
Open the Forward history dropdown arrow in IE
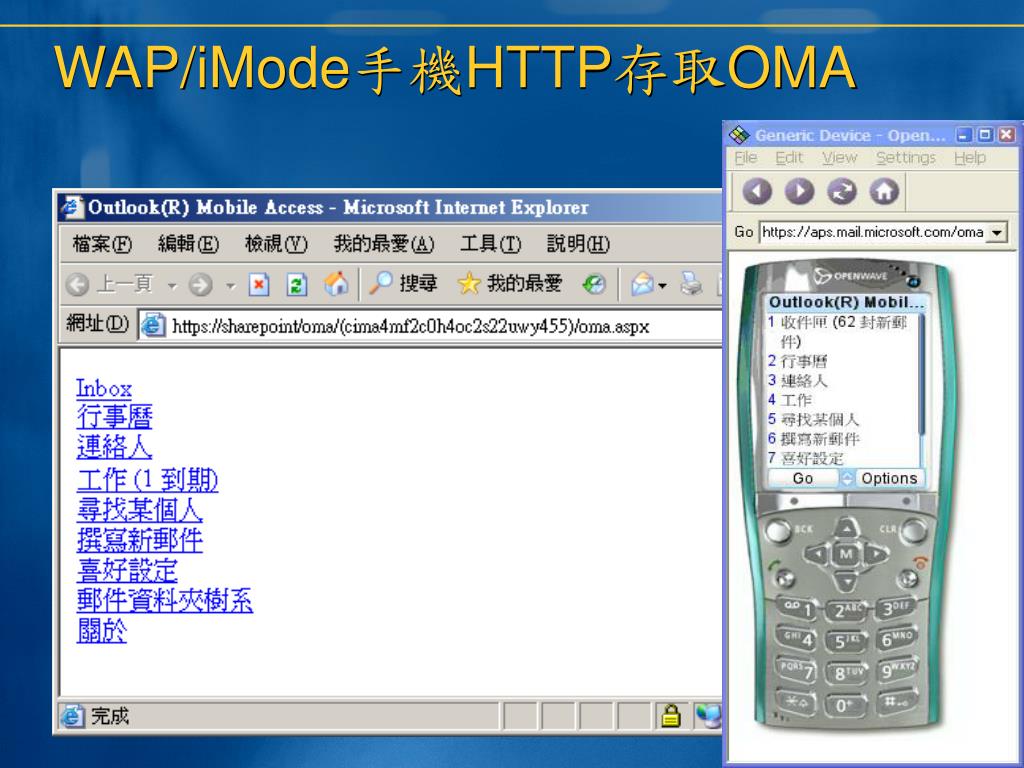point(231,285)
